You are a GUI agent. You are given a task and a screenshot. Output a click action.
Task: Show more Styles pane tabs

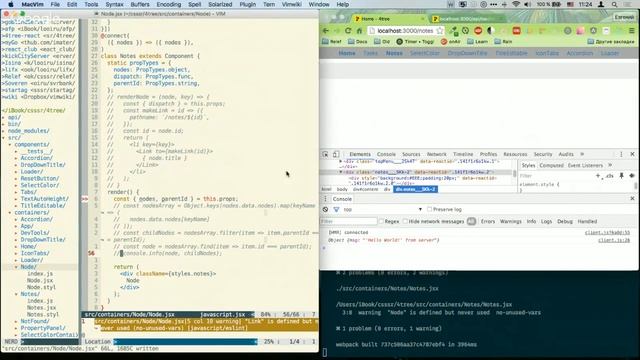tap(610, 165)
